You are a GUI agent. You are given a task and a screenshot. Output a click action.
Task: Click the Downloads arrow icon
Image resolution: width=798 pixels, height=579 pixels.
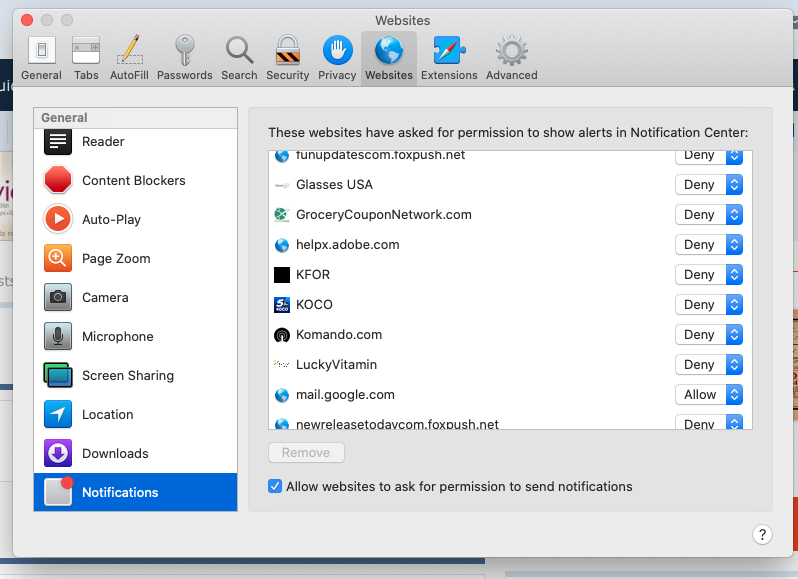click(58, 453)
